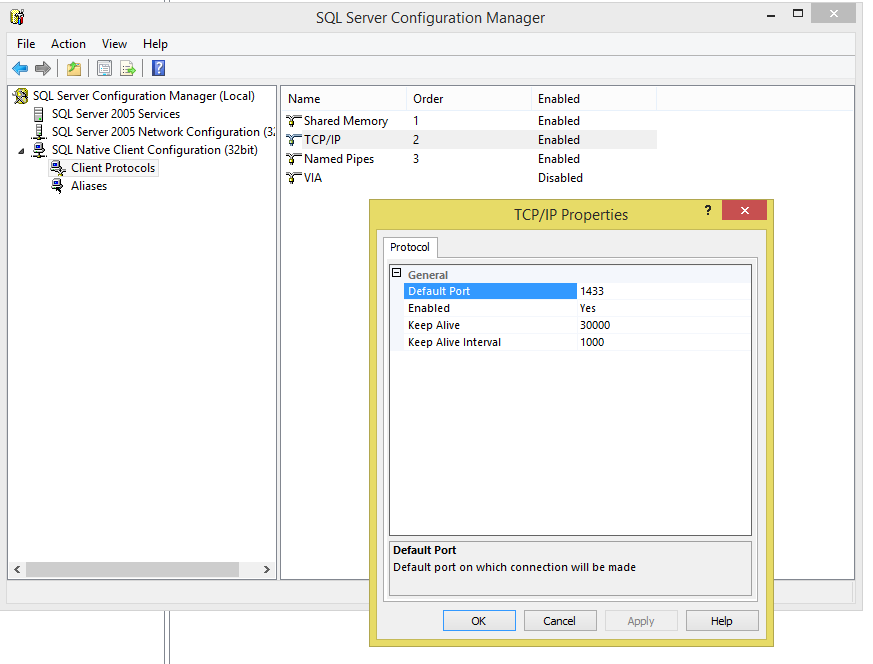Click the SQL Server 2005 Services icon
Image resolution: width=873 pixels, height=664 pixels.
click(x=38, y=114)
